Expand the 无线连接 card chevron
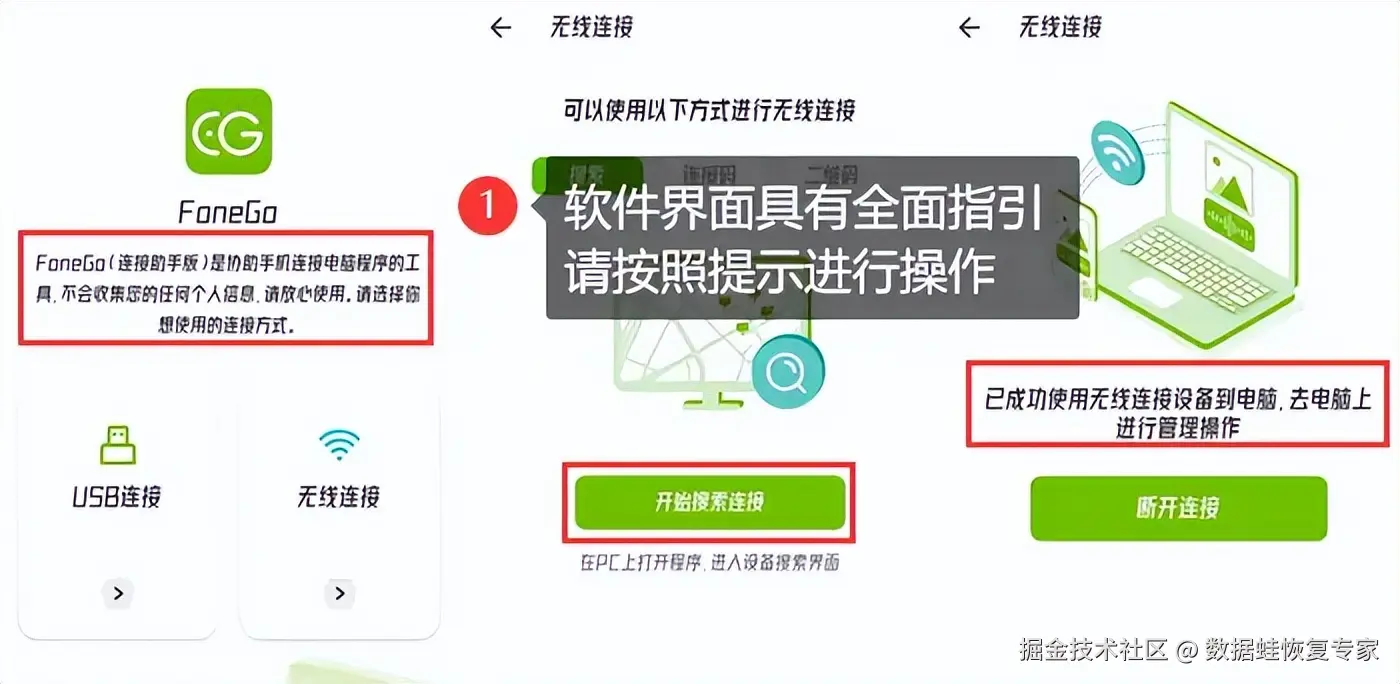The height and width of the screenshot is (684, 1400). click(340, 594)
